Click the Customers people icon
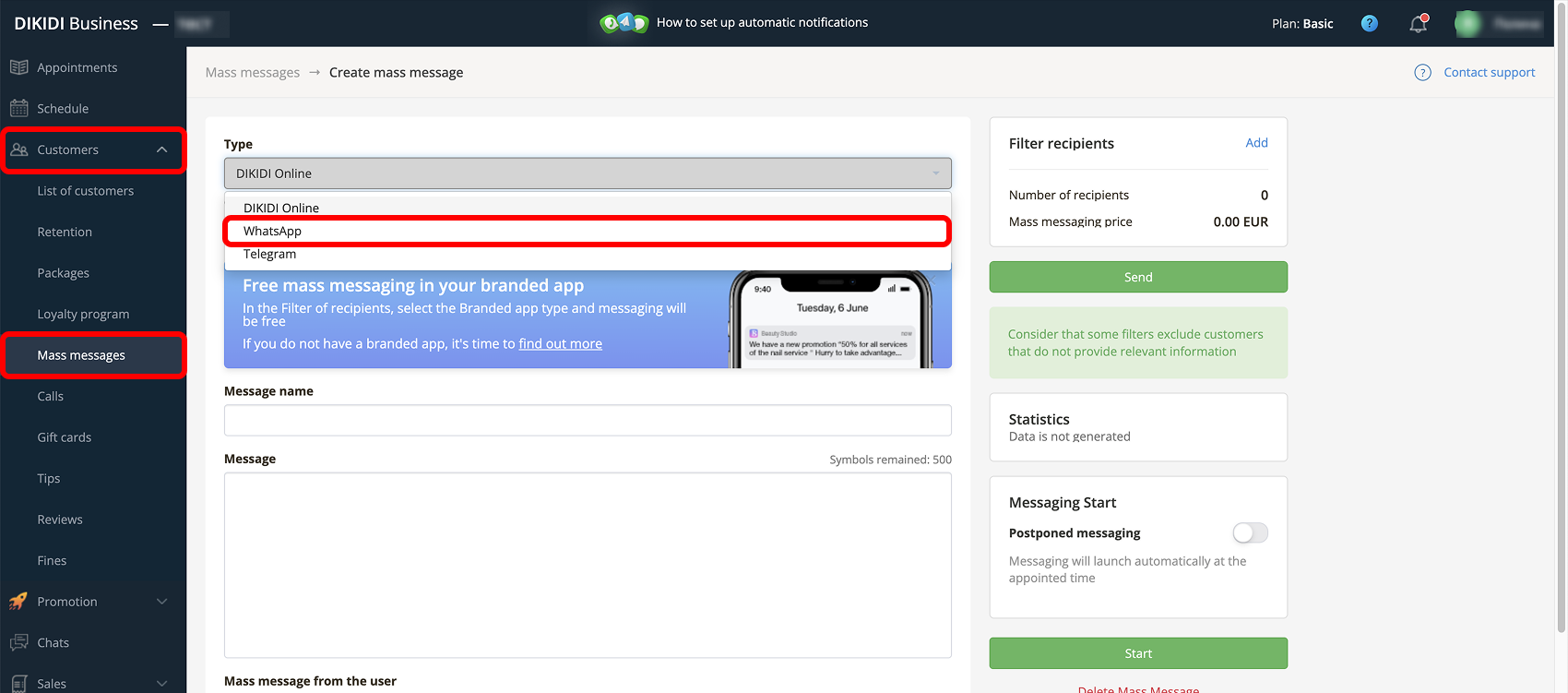The height and width of the screenshot is (693, 1568). 18,149
